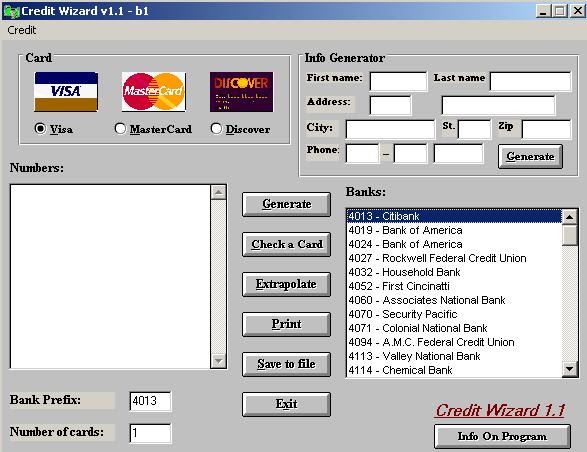Click inside the Numbers list box
Screen dimensions: 587x452
(110, 276)
